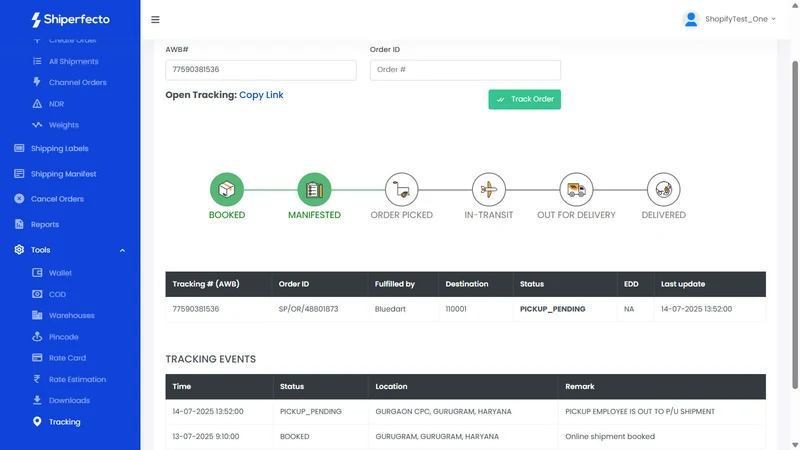This screenshot has width=800, height=450.
Task: Click the Track Order button
Action: (524, 99)
